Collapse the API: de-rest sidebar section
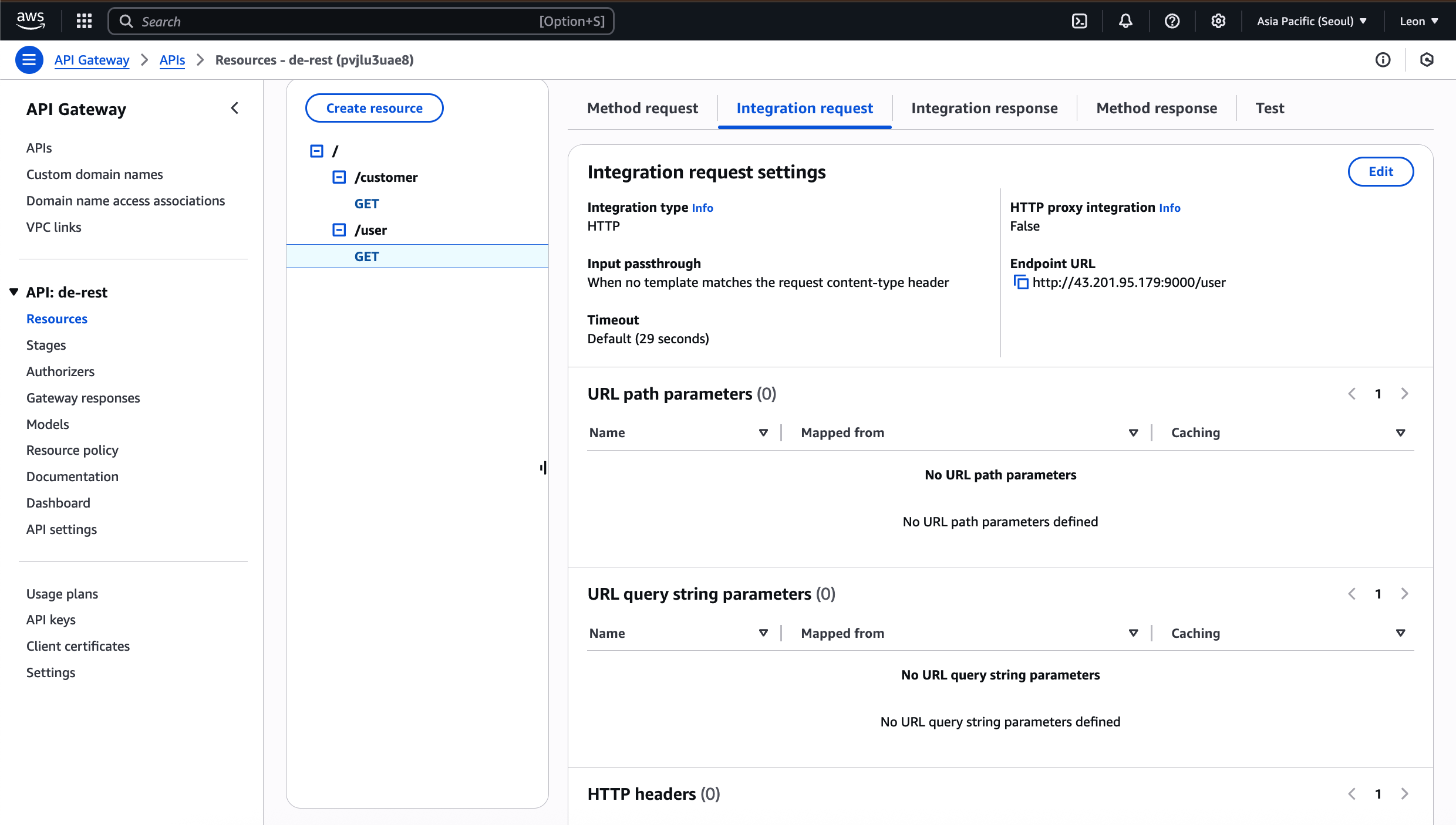The height and width of the screenshot is (825, 1456). 14,292
